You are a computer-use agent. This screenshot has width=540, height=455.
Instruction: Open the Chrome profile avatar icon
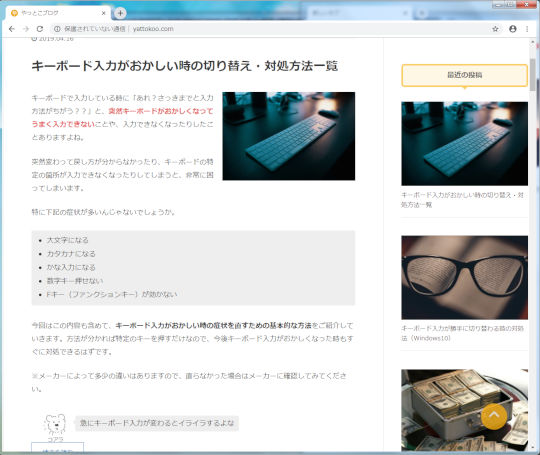coord(513,29)
